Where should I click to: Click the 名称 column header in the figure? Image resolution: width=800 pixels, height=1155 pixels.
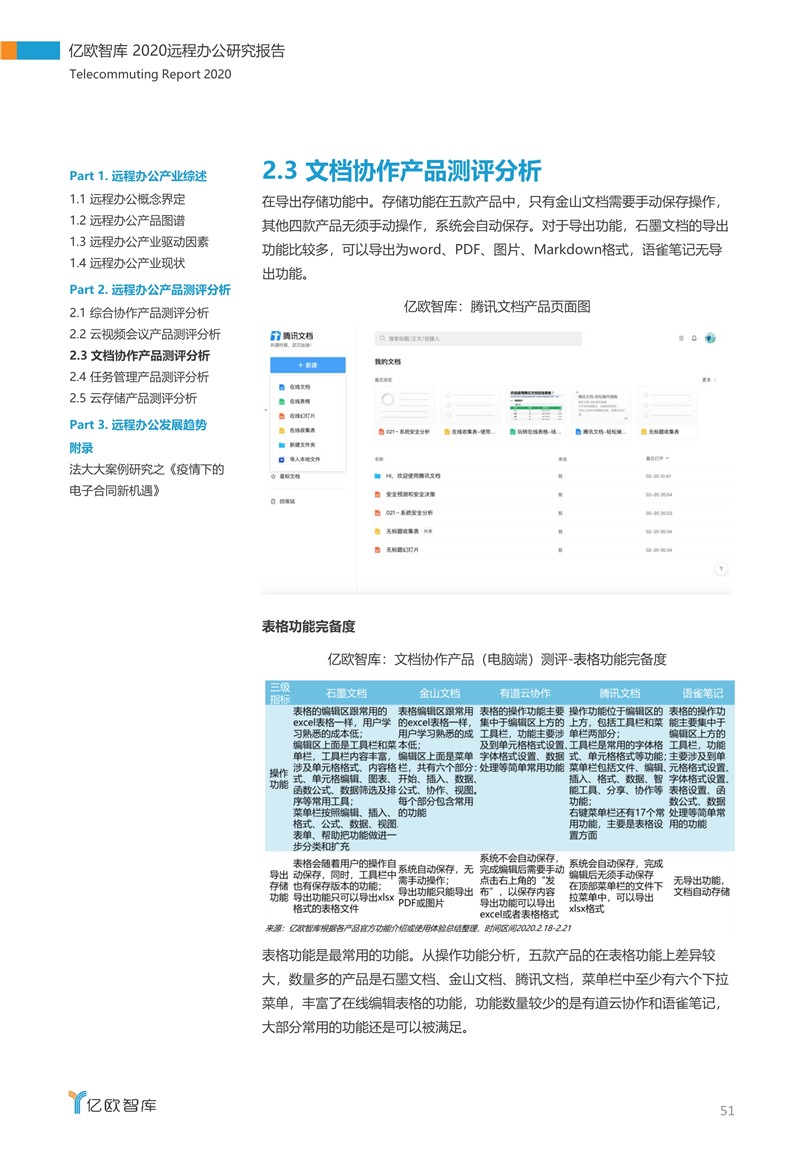click(379, 459)
